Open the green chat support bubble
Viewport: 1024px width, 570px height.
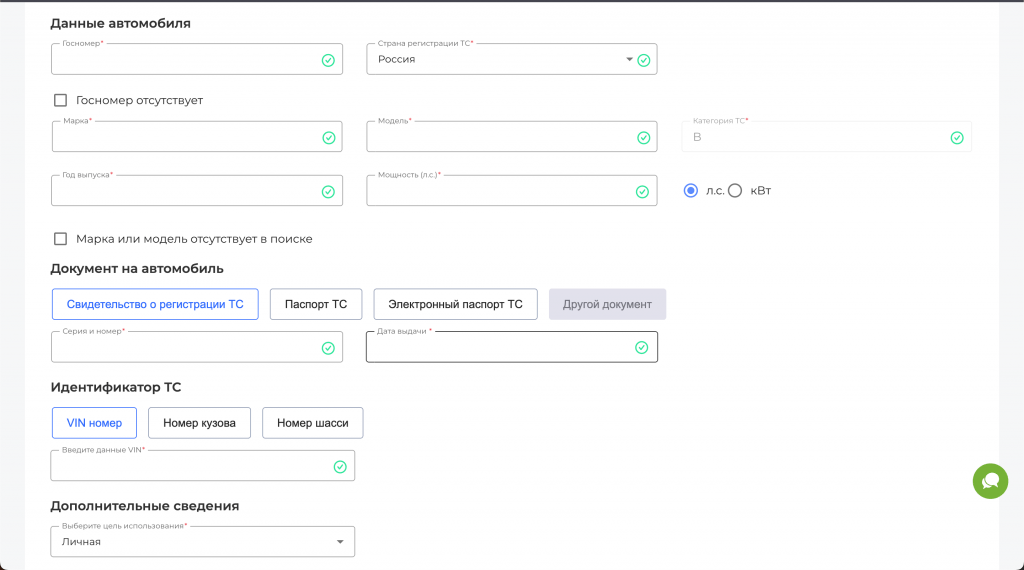coord(990,481)
